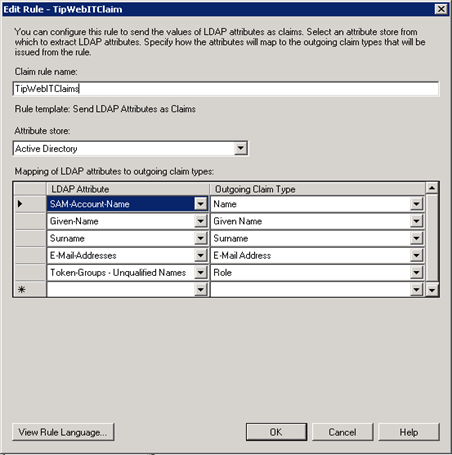Open the Name outgoing claim type dropdown
The height and width of the screenshot is (455, 452).
(416, 204)
